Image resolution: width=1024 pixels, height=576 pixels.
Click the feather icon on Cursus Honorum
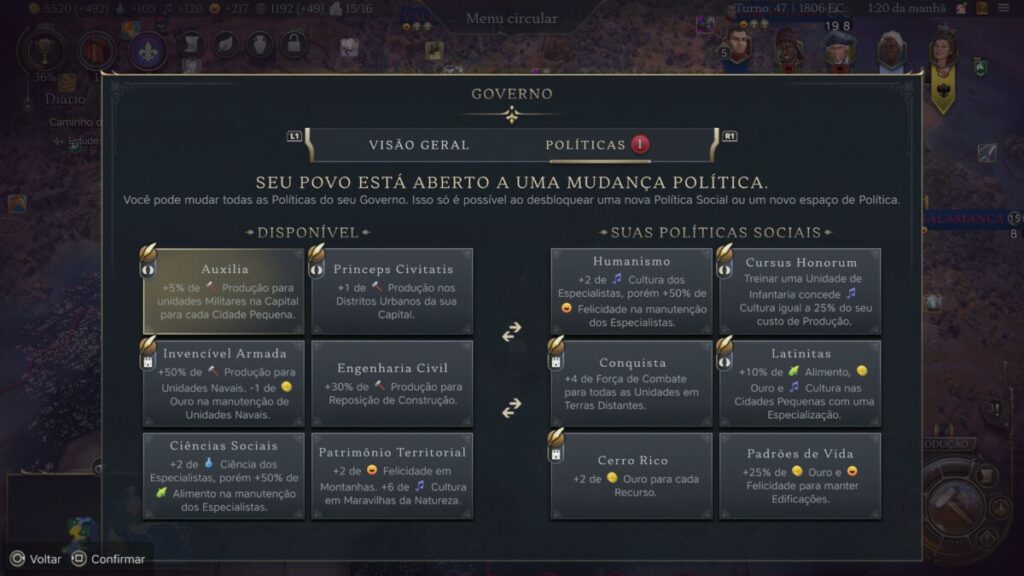pyautogui.click(x=724, y=251)
